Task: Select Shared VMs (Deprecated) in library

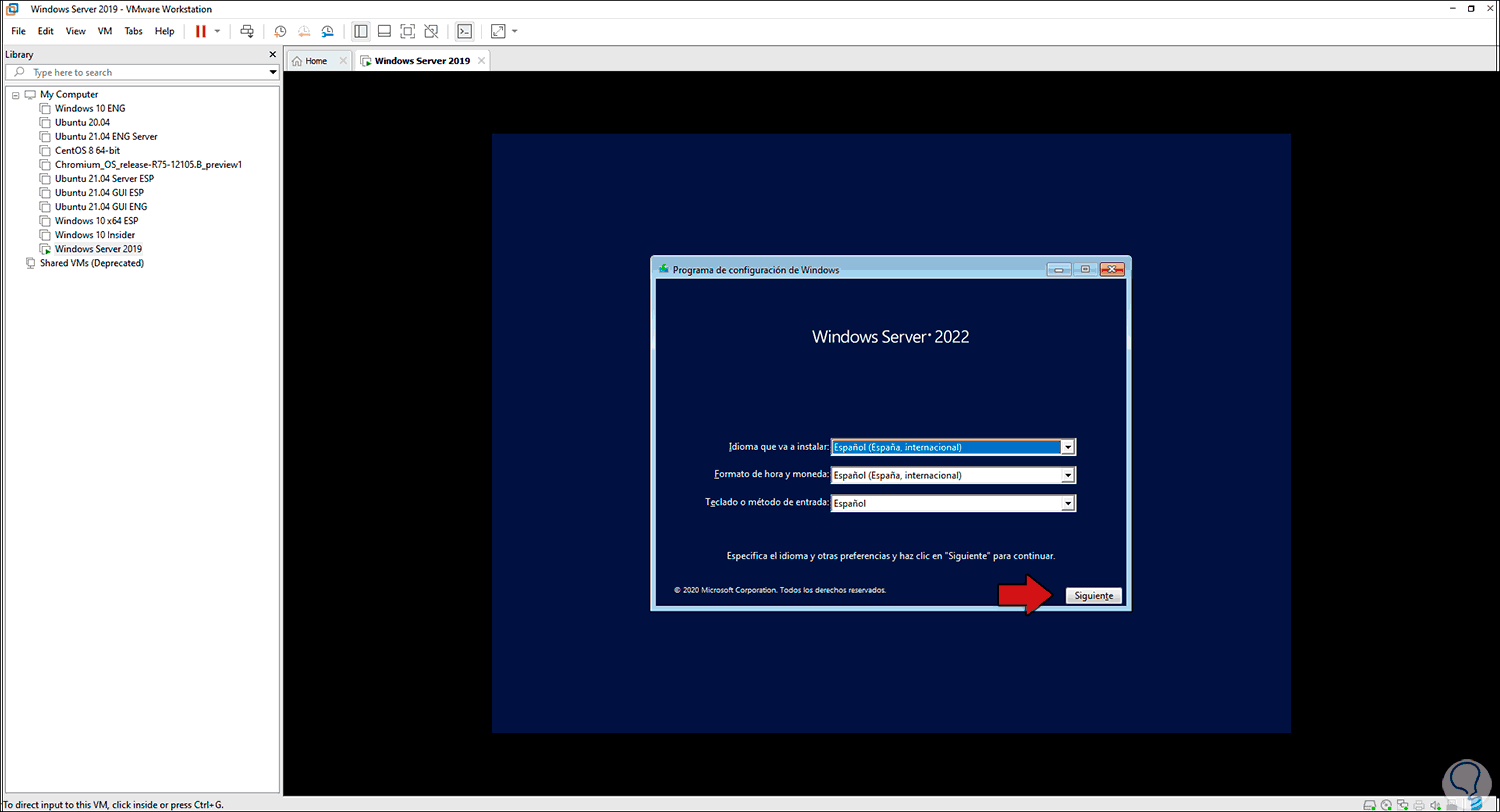Action: (x=92, y=263)
